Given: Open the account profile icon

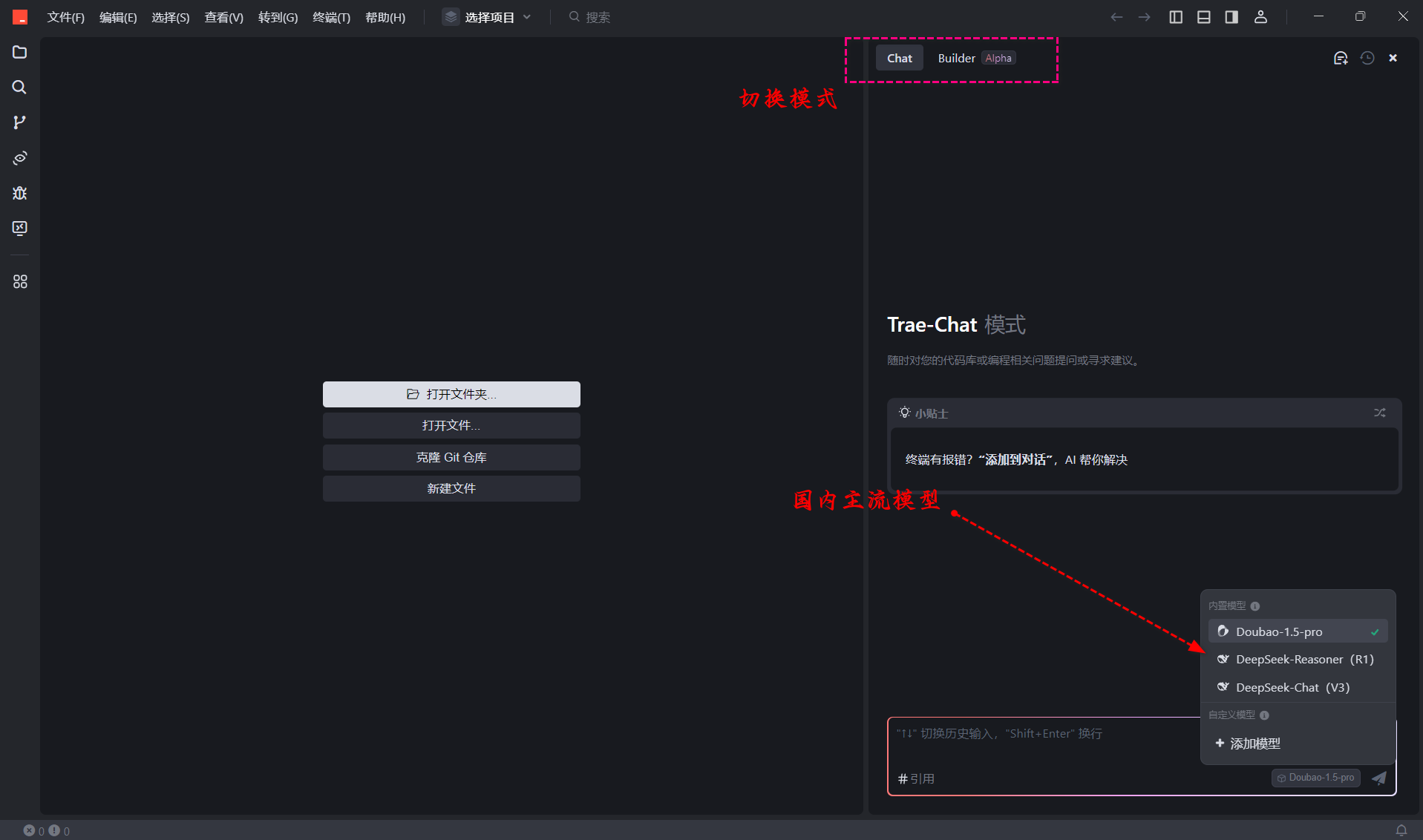Looking at the screenshot, I should tap(1260, 17).
